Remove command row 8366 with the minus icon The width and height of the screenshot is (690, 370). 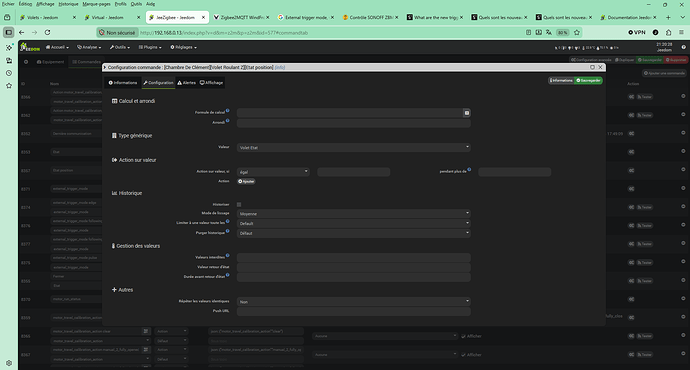[x=683, y=96]
